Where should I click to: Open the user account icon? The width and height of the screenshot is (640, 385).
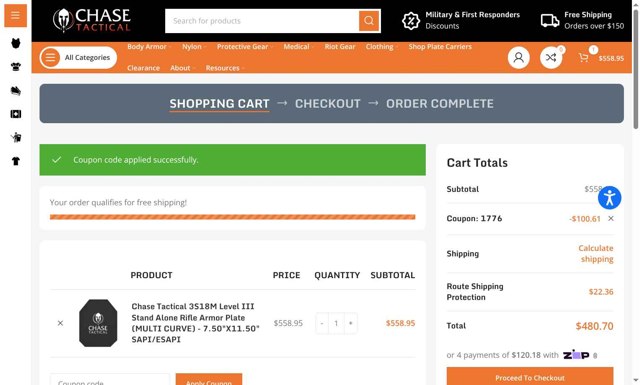(518, 58)
